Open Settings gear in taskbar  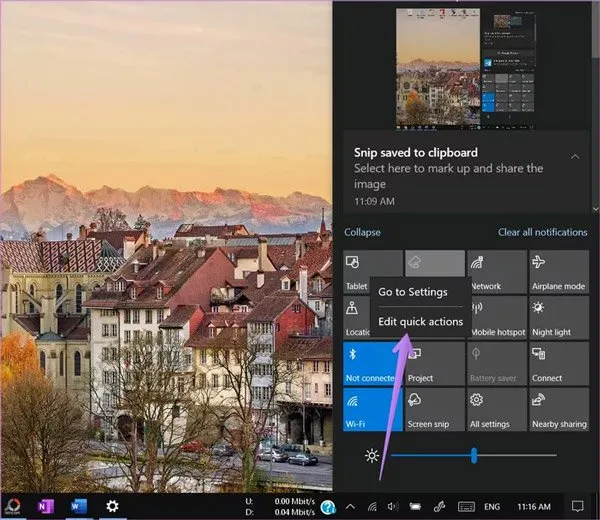tap(112, 506)
